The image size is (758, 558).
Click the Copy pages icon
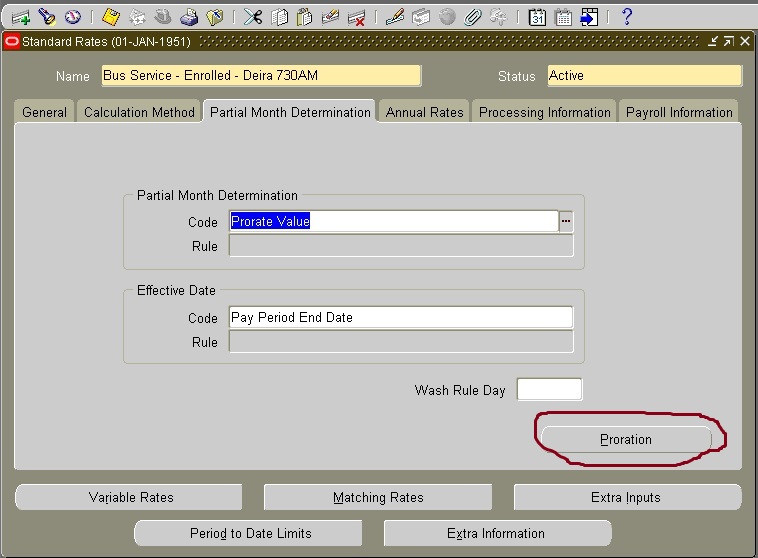[x=279, y=17]
